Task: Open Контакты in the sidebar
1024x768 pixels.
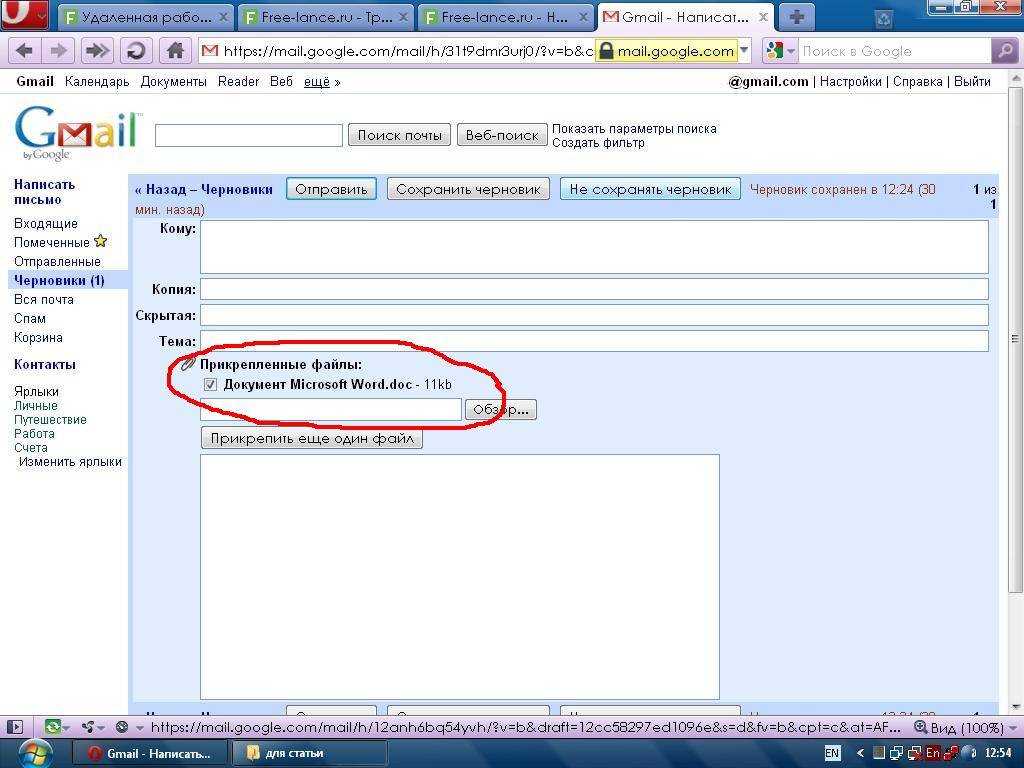Action: (x=44, y=364)
